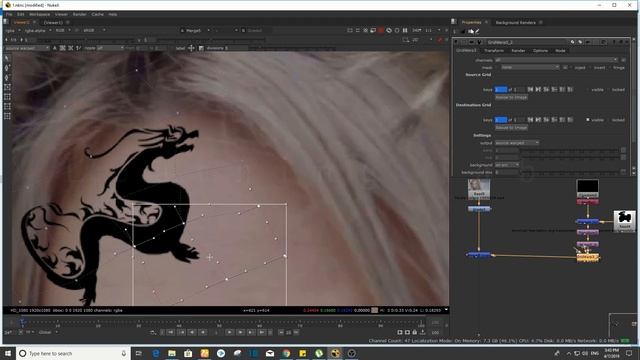Click the bottom grid tool in left toolbar
This screenshot has height=360, width=640.
coord(7,116)
